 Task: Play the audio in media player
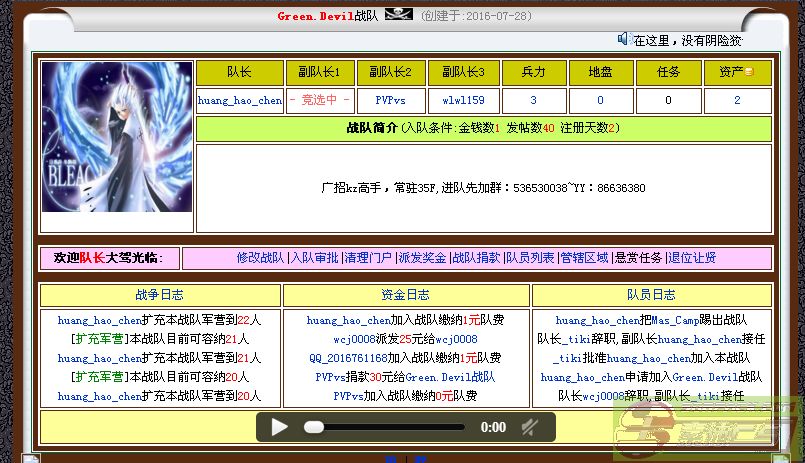click(280, 427)
